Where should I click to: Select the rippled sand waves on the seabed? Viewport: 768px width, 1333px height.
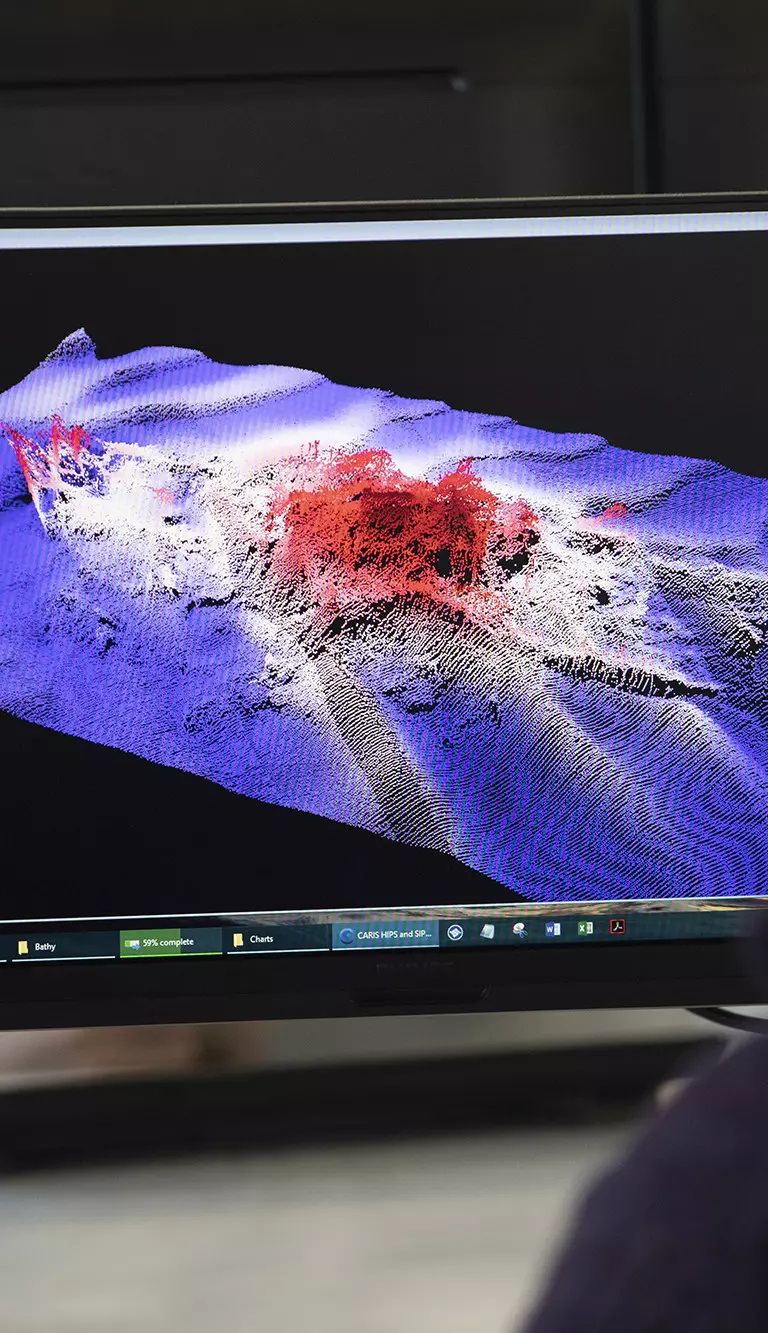[600, 780]
